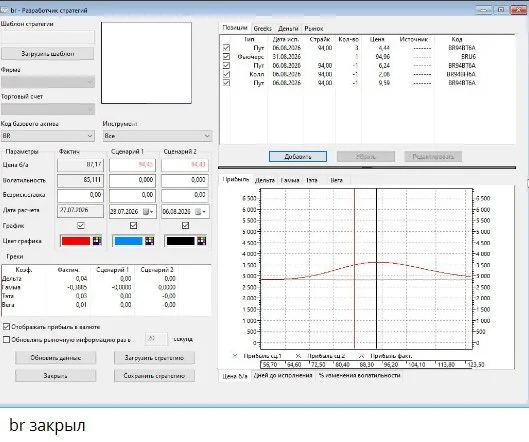The width and height of the screenshot is (529, 442).
Task: Switch to the Greeks tab
Action: pos(262,29)
